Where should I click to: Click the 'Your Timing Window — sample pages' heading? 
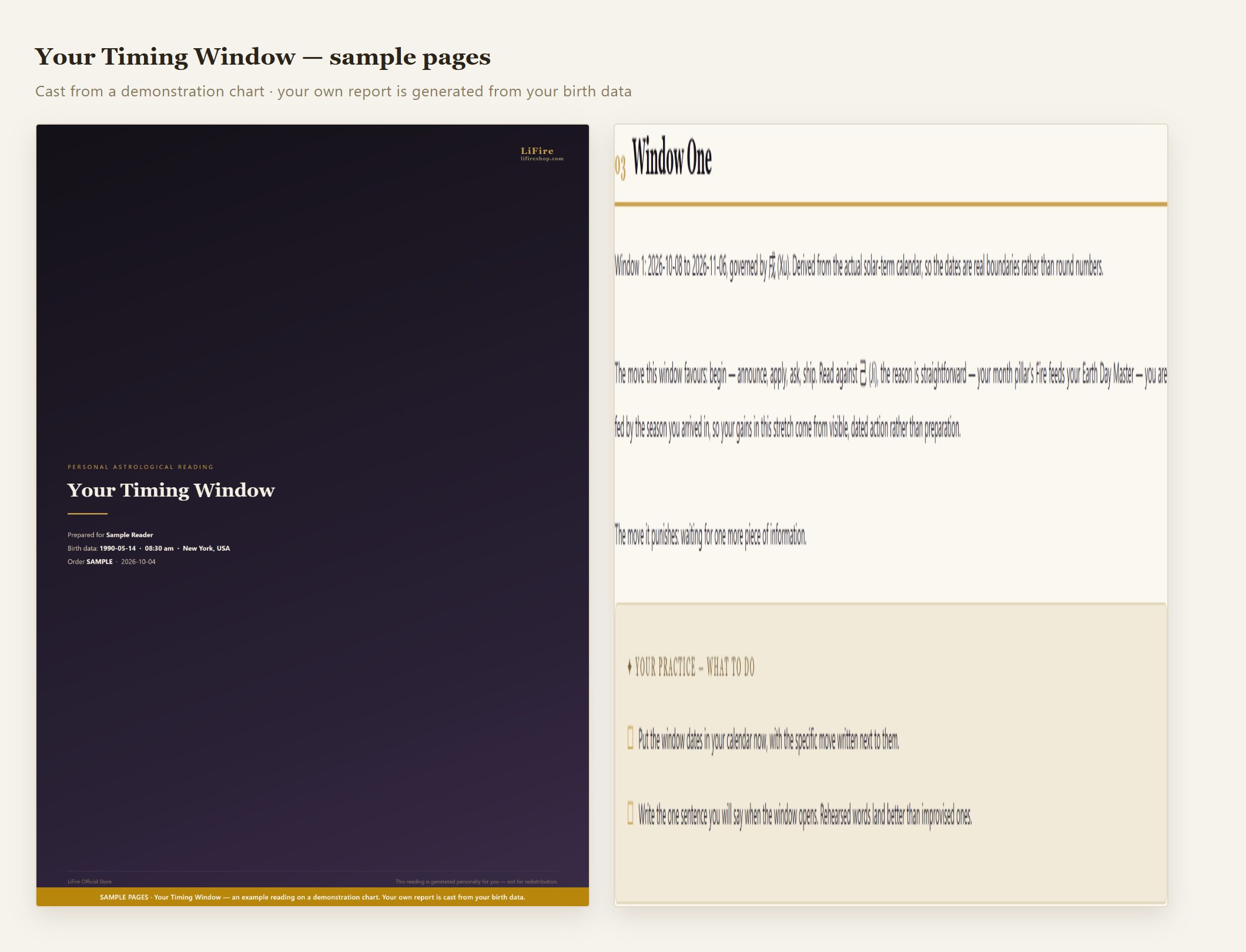[263, 57]
